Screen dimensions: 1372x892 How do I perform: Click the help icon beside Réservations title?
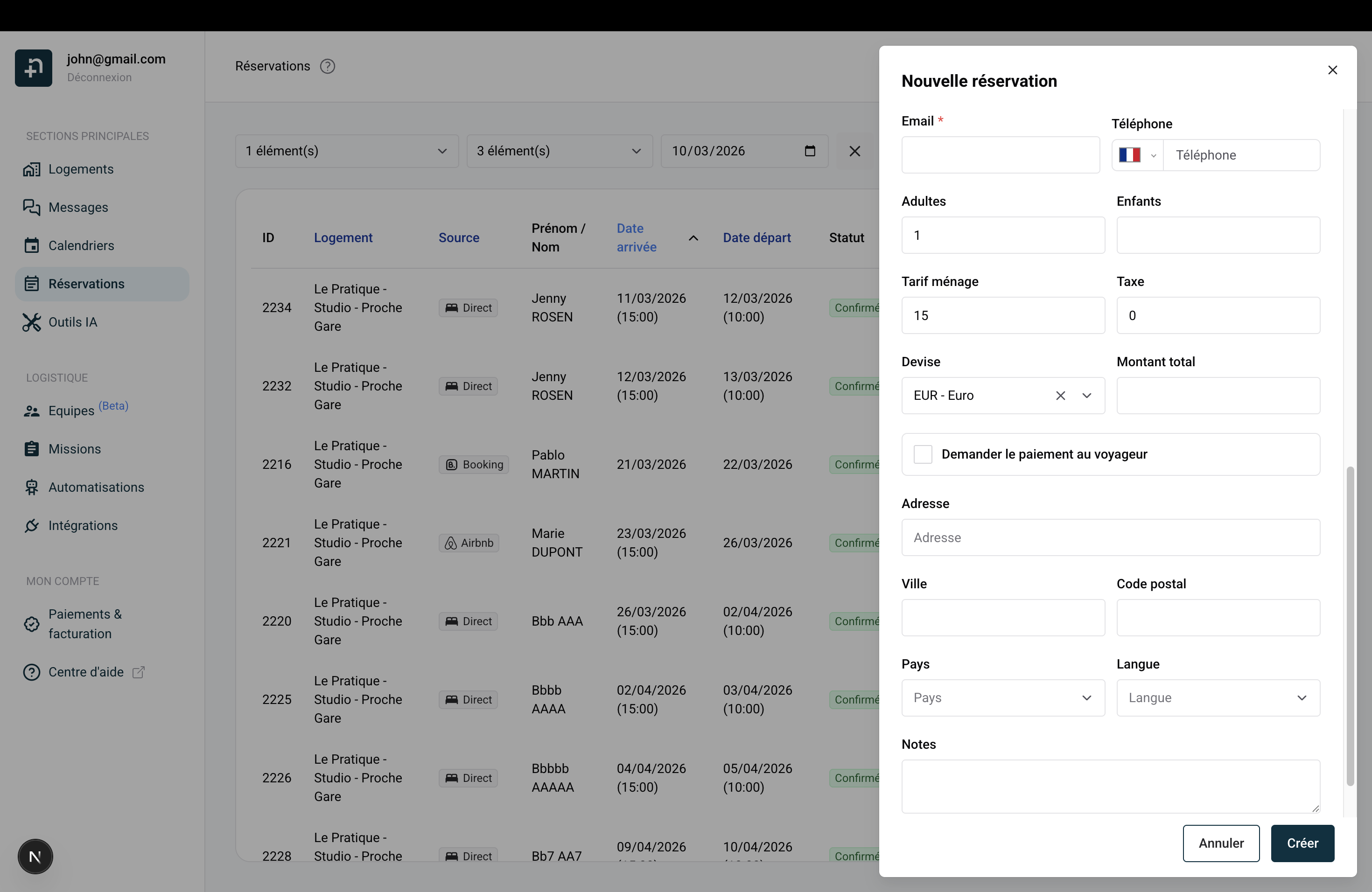(x=328, y=67)
